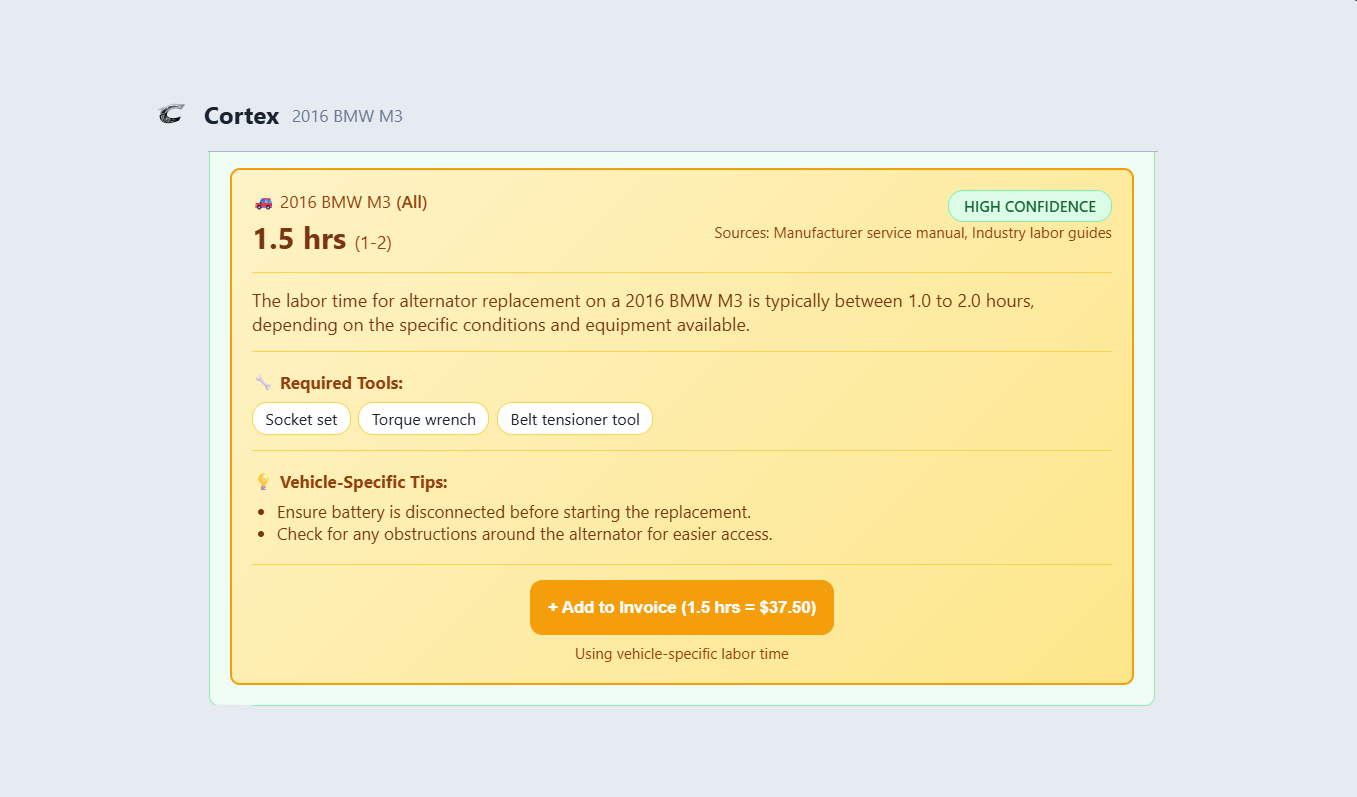
Task: Click the Cortex logo icon
Action: [171, 115]
